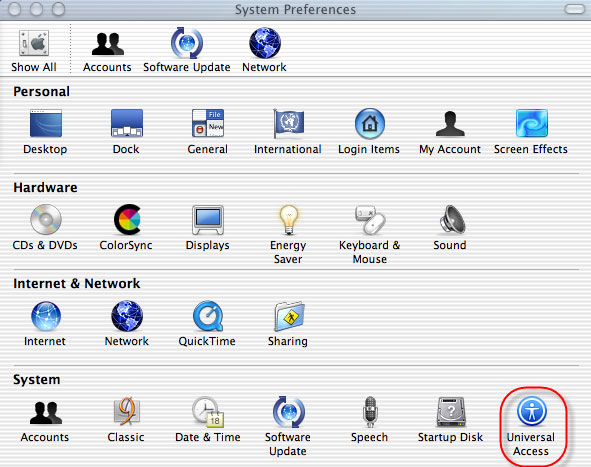This screenshot has width=591, height=467.
Task: Open International preferences flag icon
Action: [x=288, y=123]
